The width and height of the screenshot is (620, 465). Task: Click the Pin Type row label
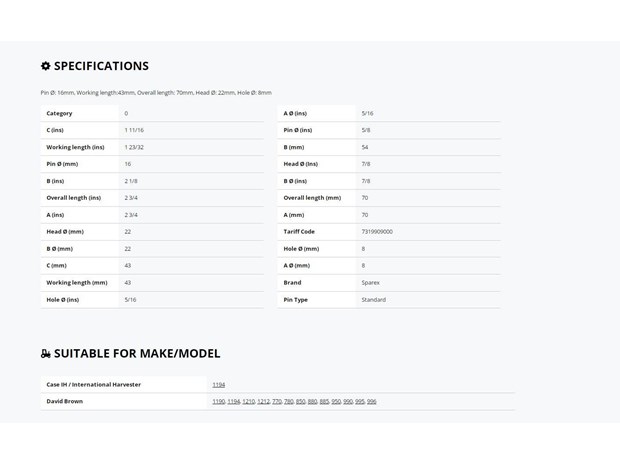(x=295, y=300)
